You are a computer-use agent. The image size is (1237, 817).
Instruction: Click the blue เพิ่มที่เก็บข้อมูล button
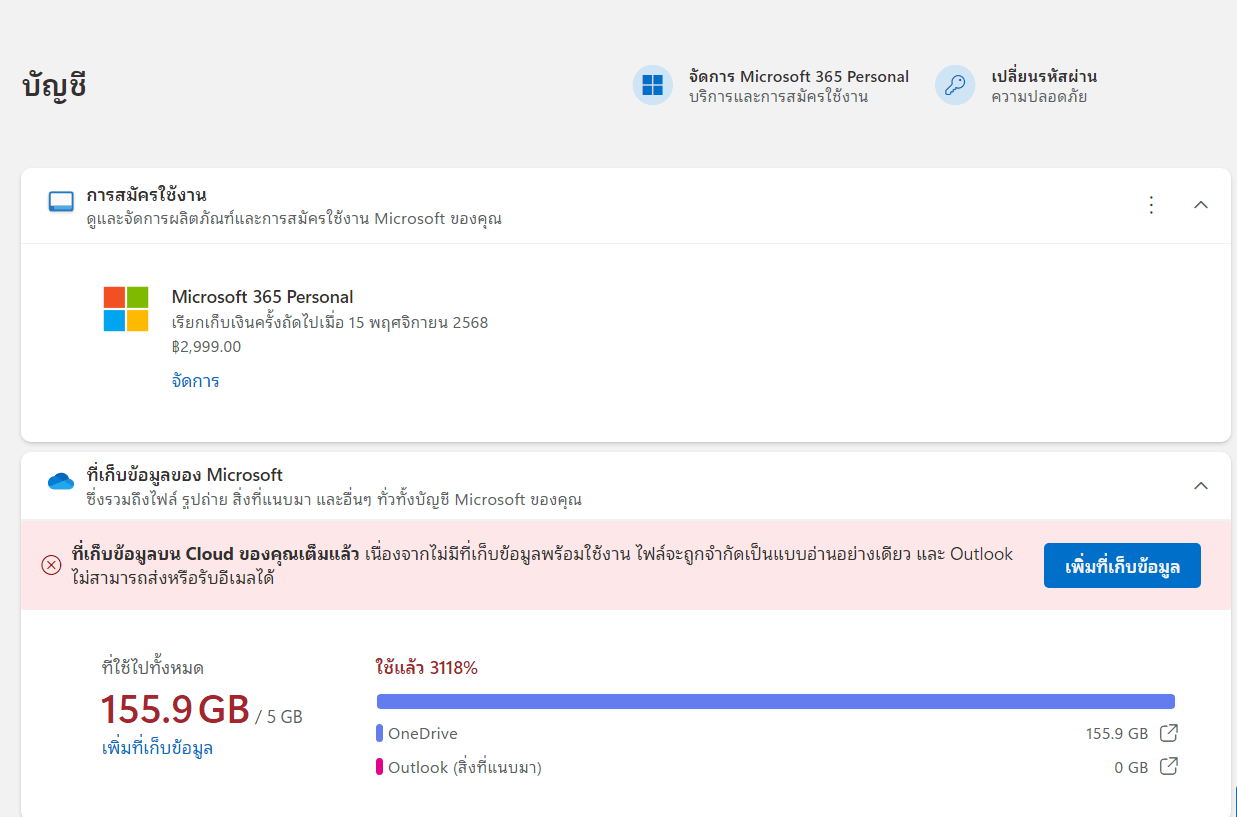click(x=1122, y=566)
